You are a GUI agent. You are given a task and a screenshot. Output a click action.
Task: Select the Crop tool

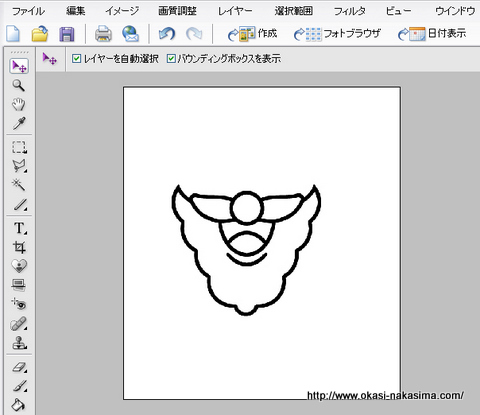[19, 247]
